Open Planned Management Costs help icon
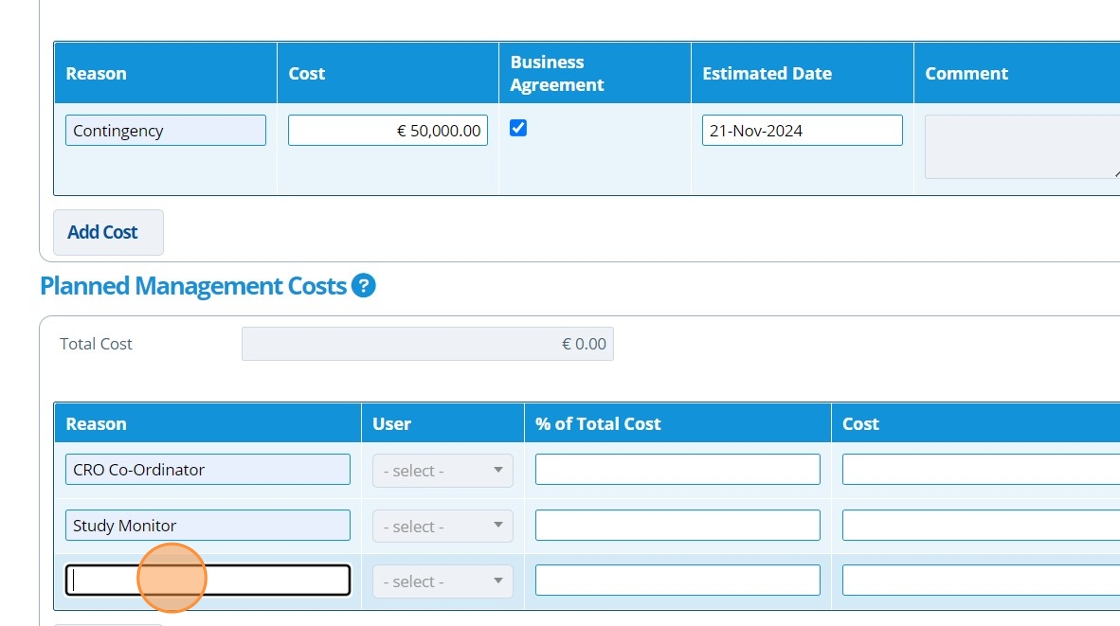 (x=363, y=286)
